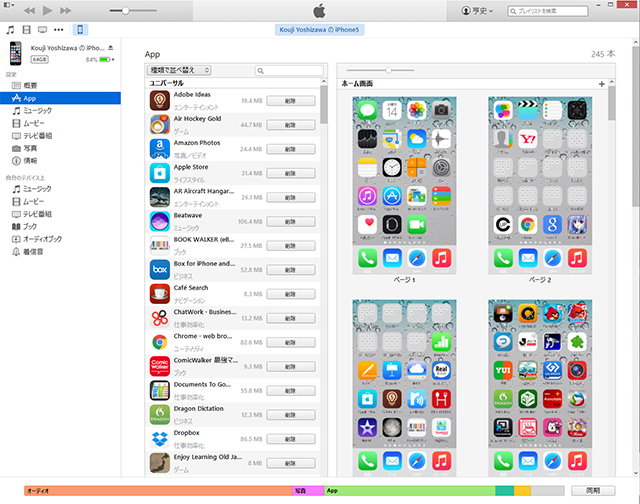Click the Amazon Photos app icon
Viewport: 640px width, 504px height.
160,149
